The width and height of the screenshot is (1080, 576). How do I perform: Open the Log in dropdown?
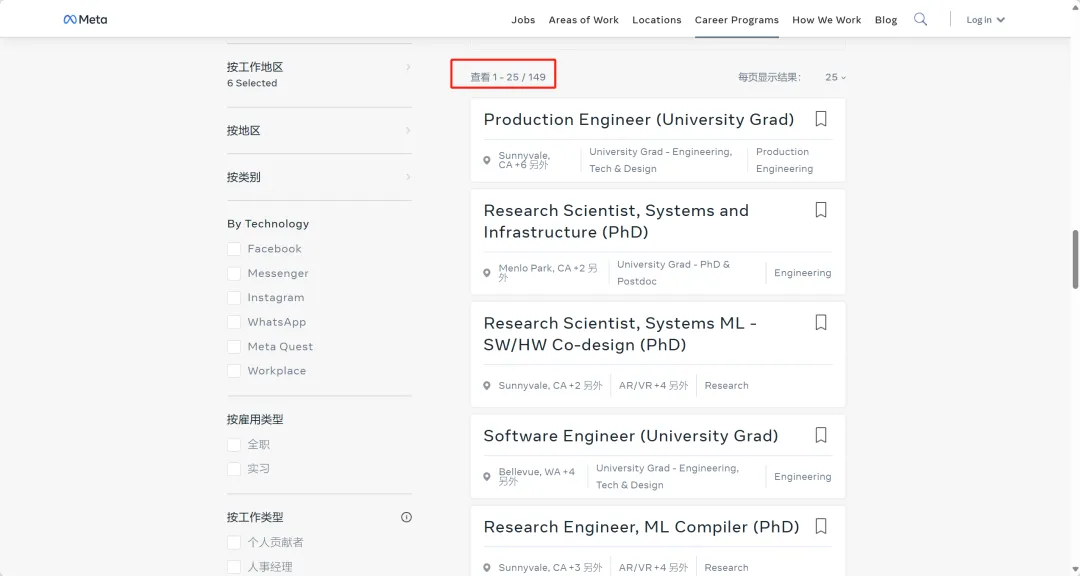(986, 19)
